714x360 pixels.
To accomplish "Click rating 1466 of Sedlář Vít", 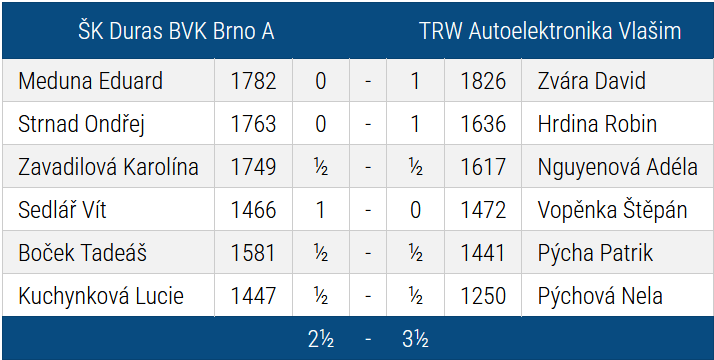I will pos(253,210).
